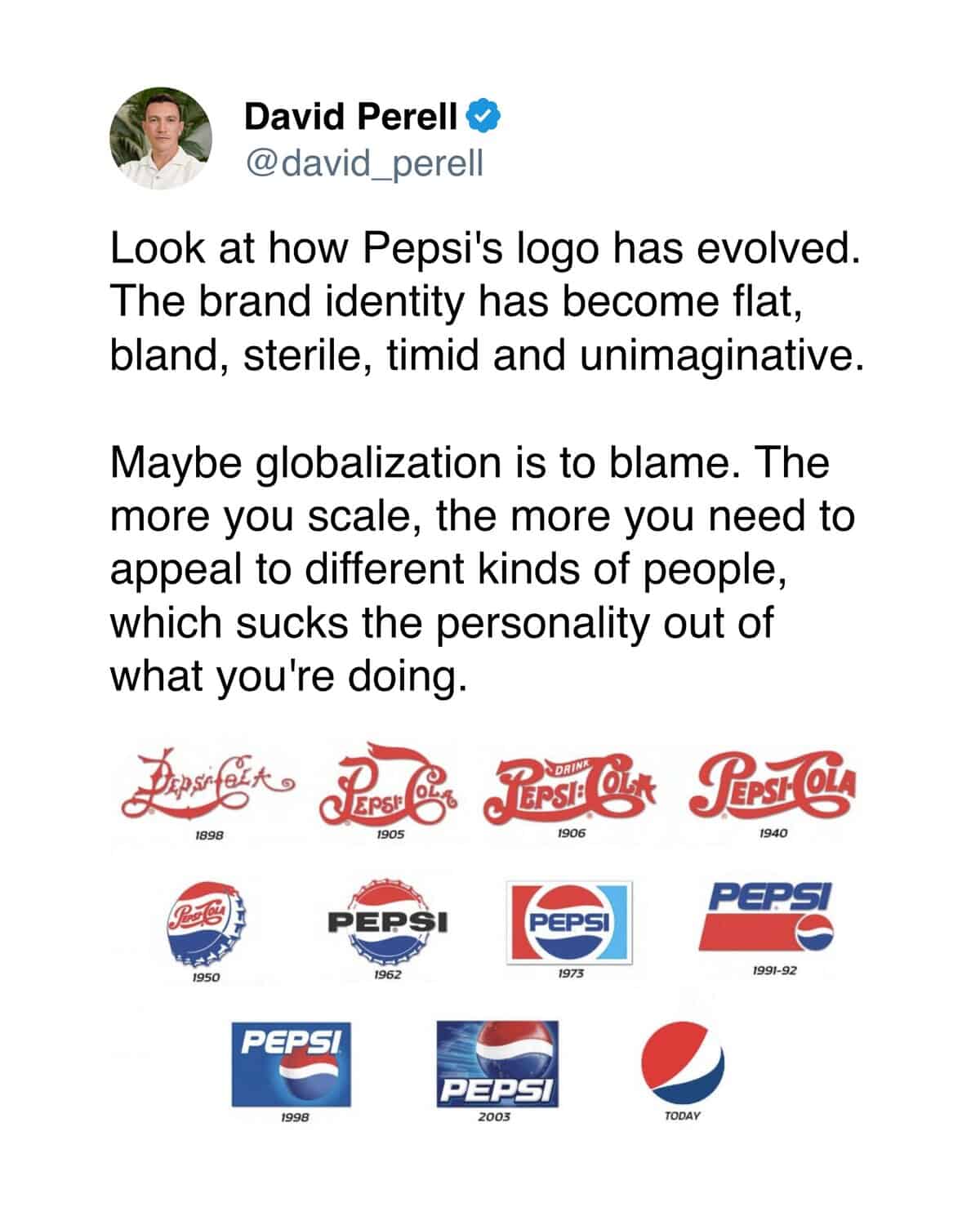Image resolution: width=980 pixels, height=1225 pixels.
Task: Click the 1998 blue Pepsi logo
Action: click(292, 1063)
